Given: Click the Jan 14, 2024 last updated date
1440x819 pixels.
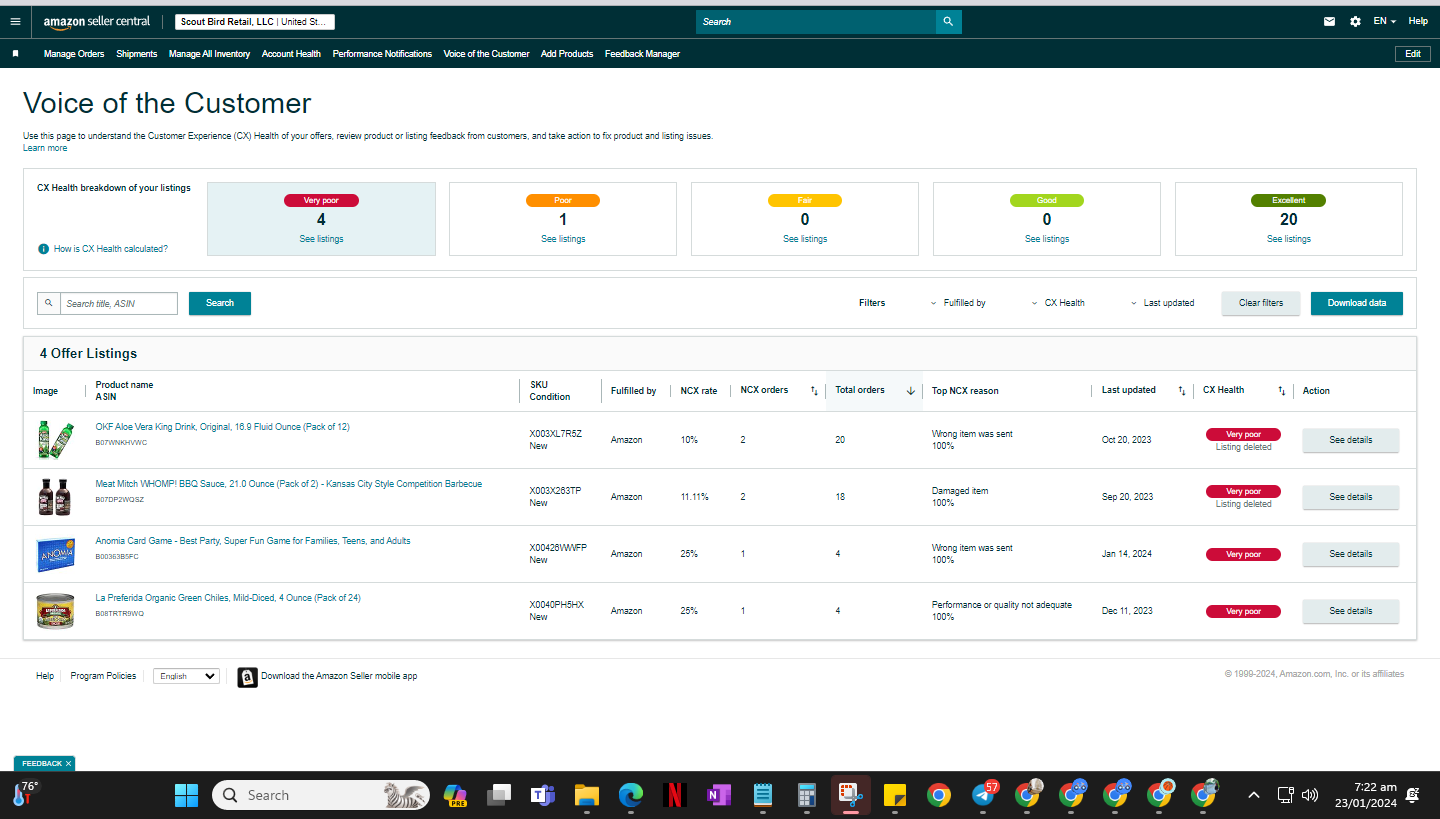Looking at the screenshot, I should [1126, 554].
